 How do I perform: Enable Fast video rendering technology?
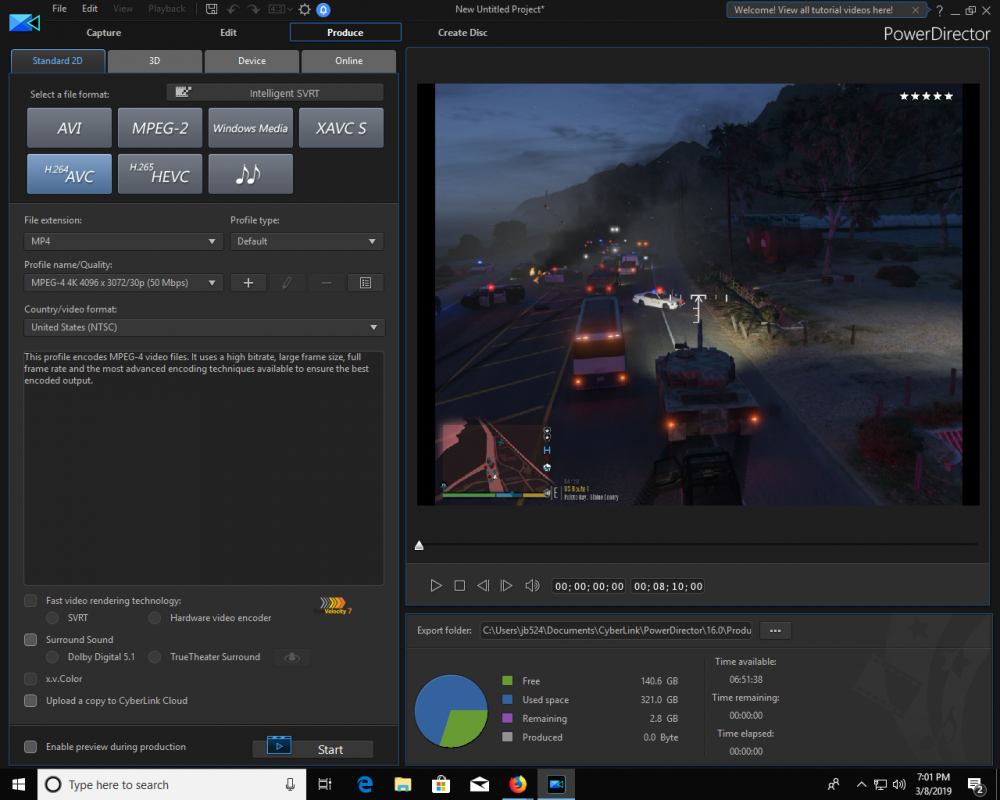[x=30, y=600]
